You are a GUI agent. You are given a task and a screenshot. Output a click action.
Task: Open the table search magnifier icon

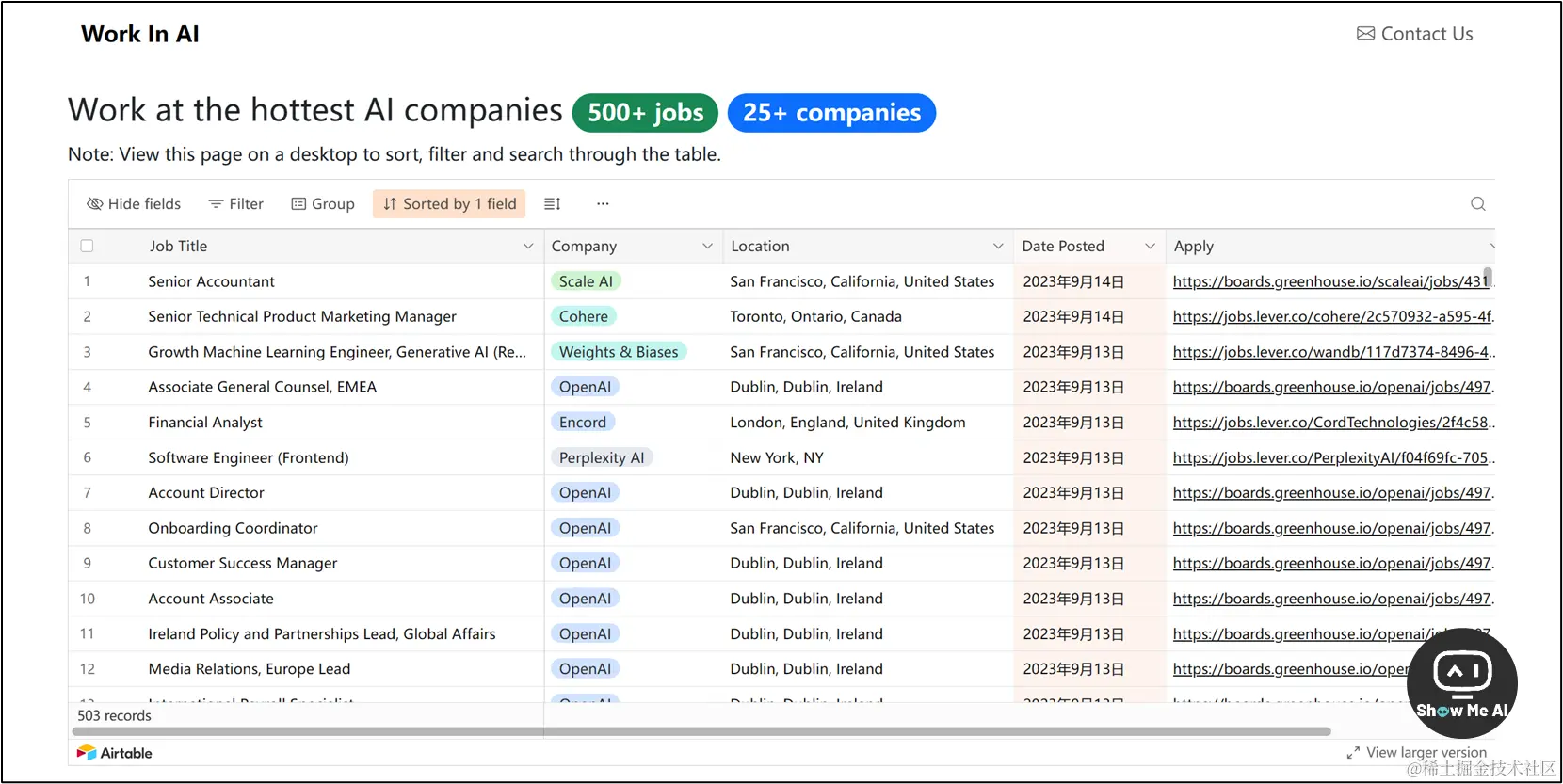1478,204
